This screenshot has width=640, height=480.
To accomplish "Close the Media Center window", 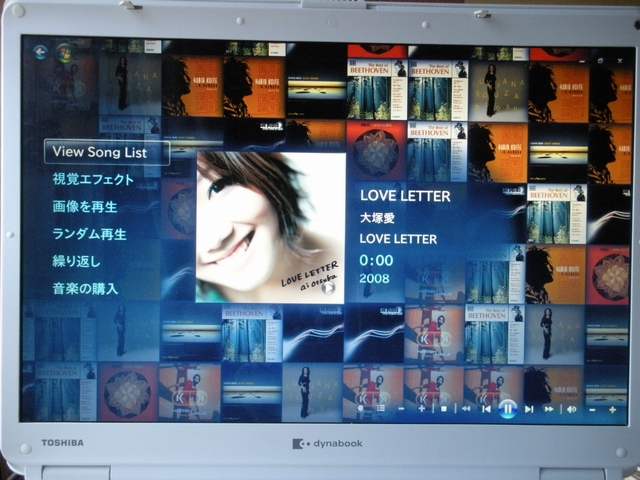I will pos(620,61).
